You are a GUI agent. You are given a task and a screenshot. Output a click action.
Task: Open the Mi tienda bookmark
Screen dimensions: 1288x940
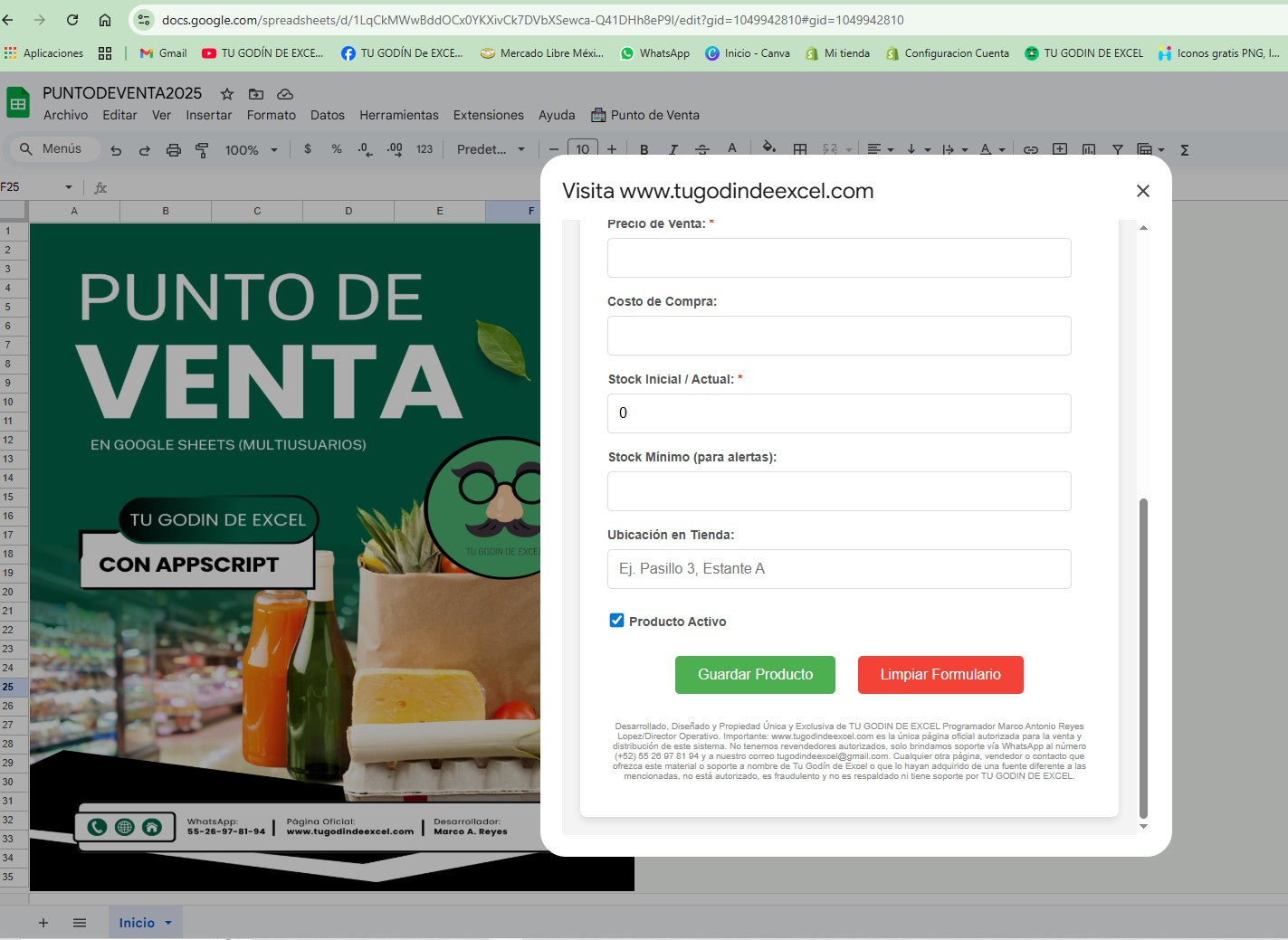pyautogui.click(x=837, y=53)
